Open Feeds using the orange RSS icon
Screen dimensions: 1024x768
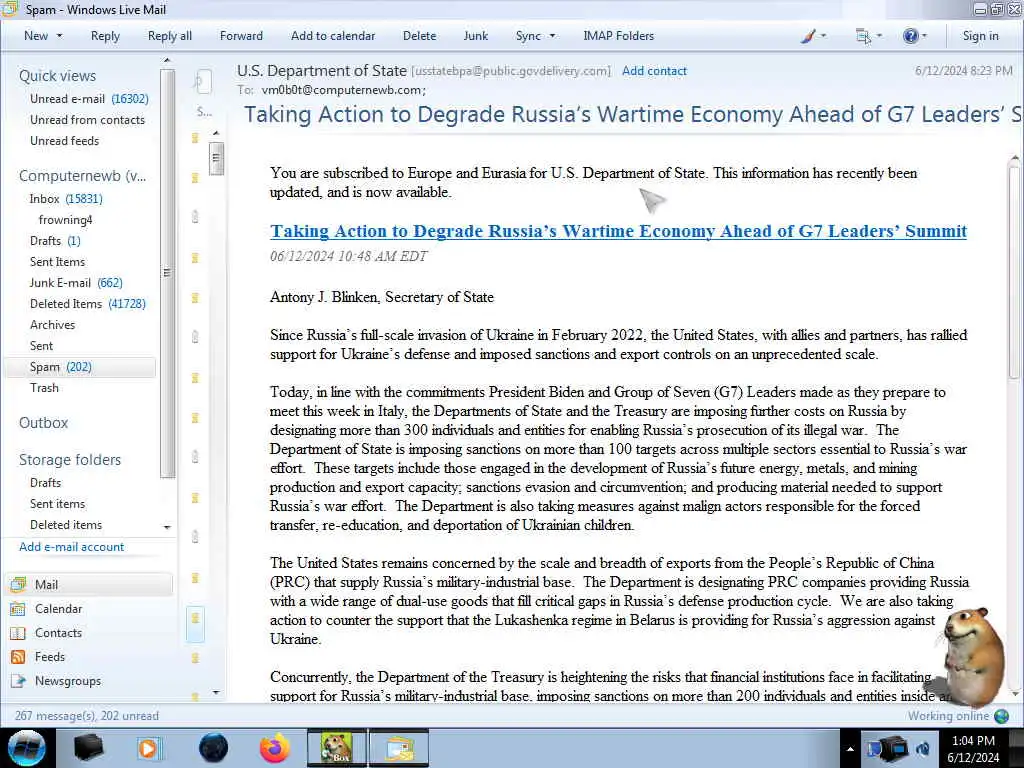[x=18, y=657]
